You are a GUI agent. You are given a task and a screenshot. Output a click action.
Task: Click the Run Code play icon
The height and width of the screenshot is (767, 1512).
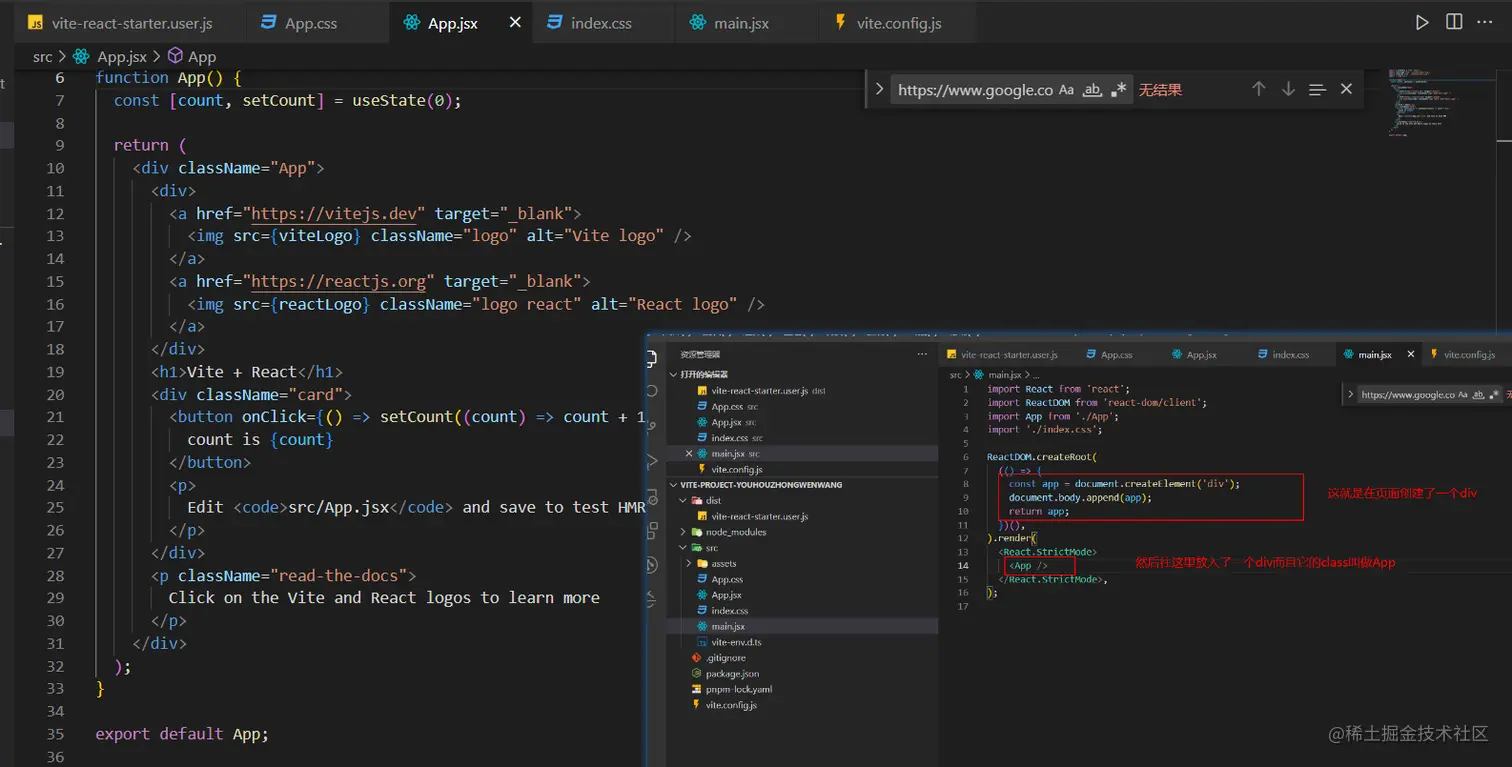click(x=1422, y=23)
